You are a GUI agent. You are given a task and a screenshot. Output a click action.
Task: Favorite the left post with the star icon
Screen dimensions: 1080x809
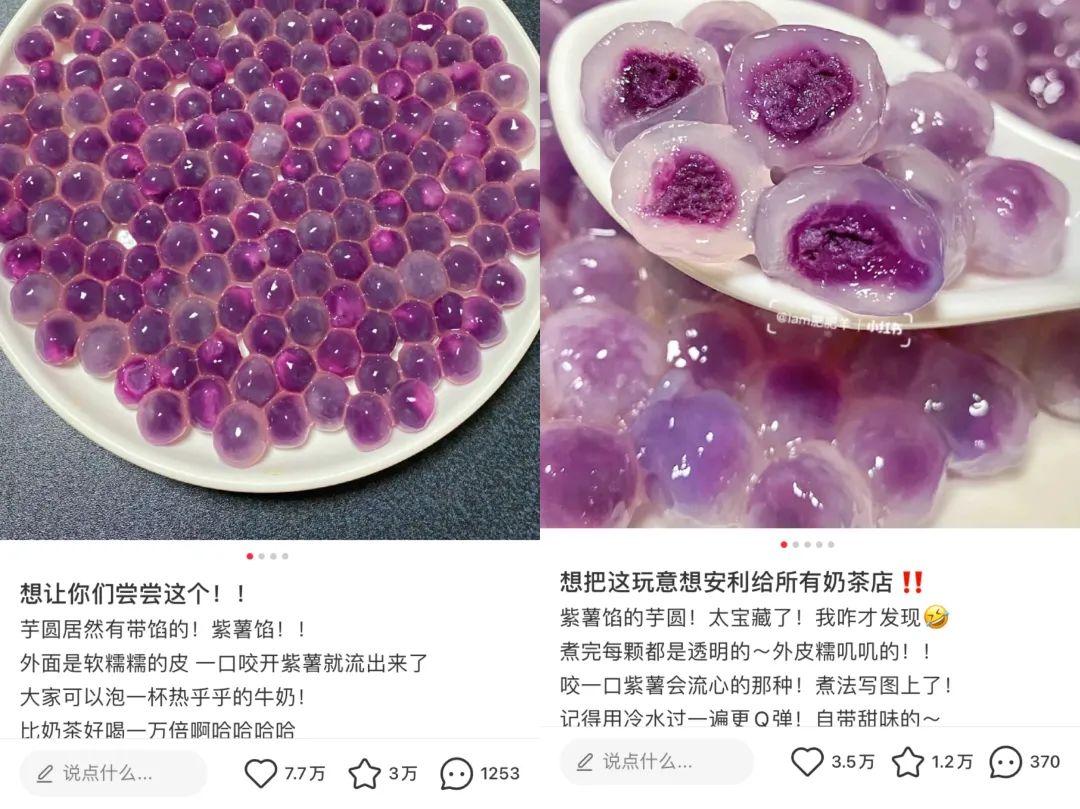[364, 773]
